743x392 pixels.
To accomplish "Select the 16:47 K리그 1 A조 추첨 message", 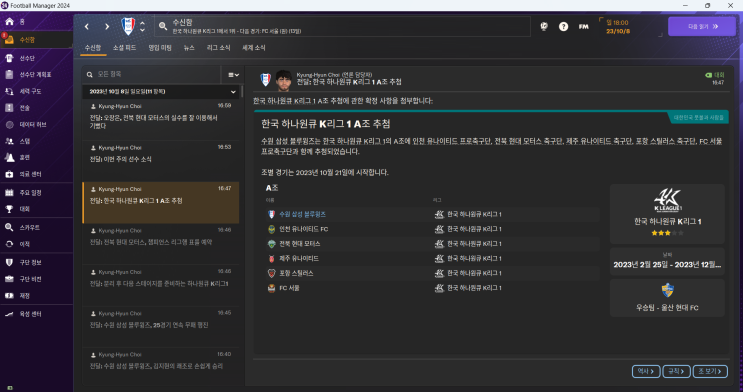I will [161, 202].
